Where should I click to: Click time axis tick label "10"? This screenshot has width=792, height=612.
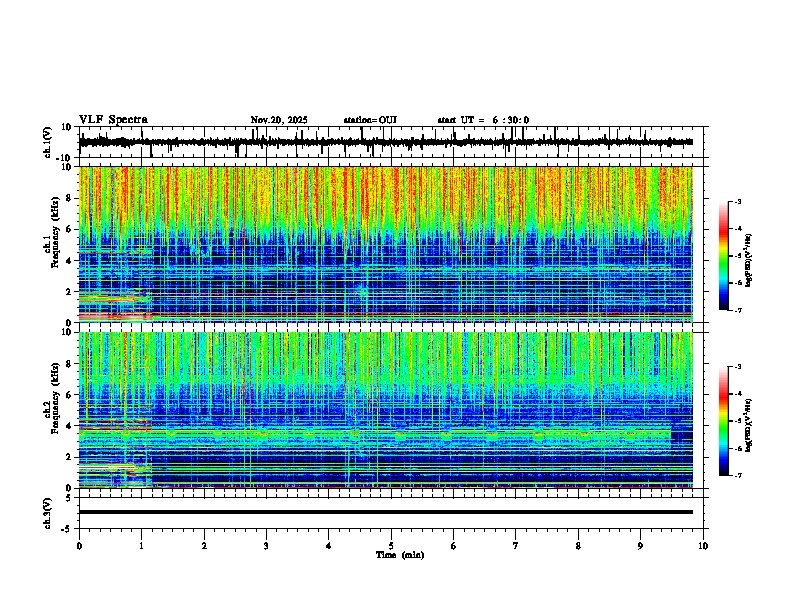coord(703,546)
